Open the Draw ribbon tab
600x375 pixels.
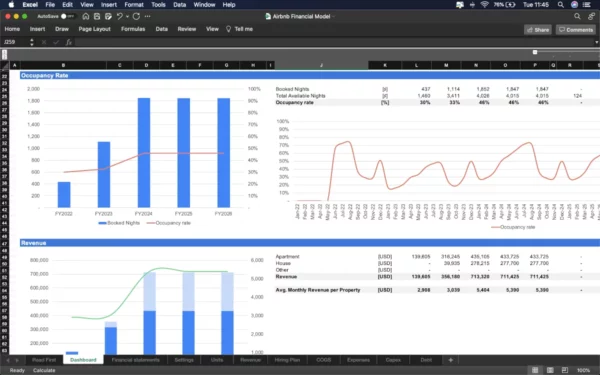(62, 29)
